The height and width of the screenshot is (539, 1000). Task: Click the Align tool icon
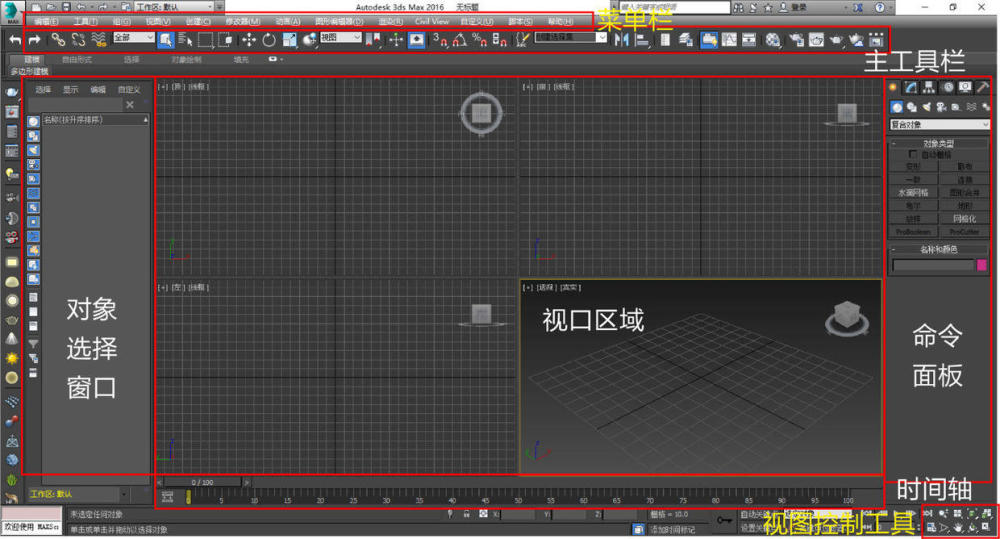[642, 40]
